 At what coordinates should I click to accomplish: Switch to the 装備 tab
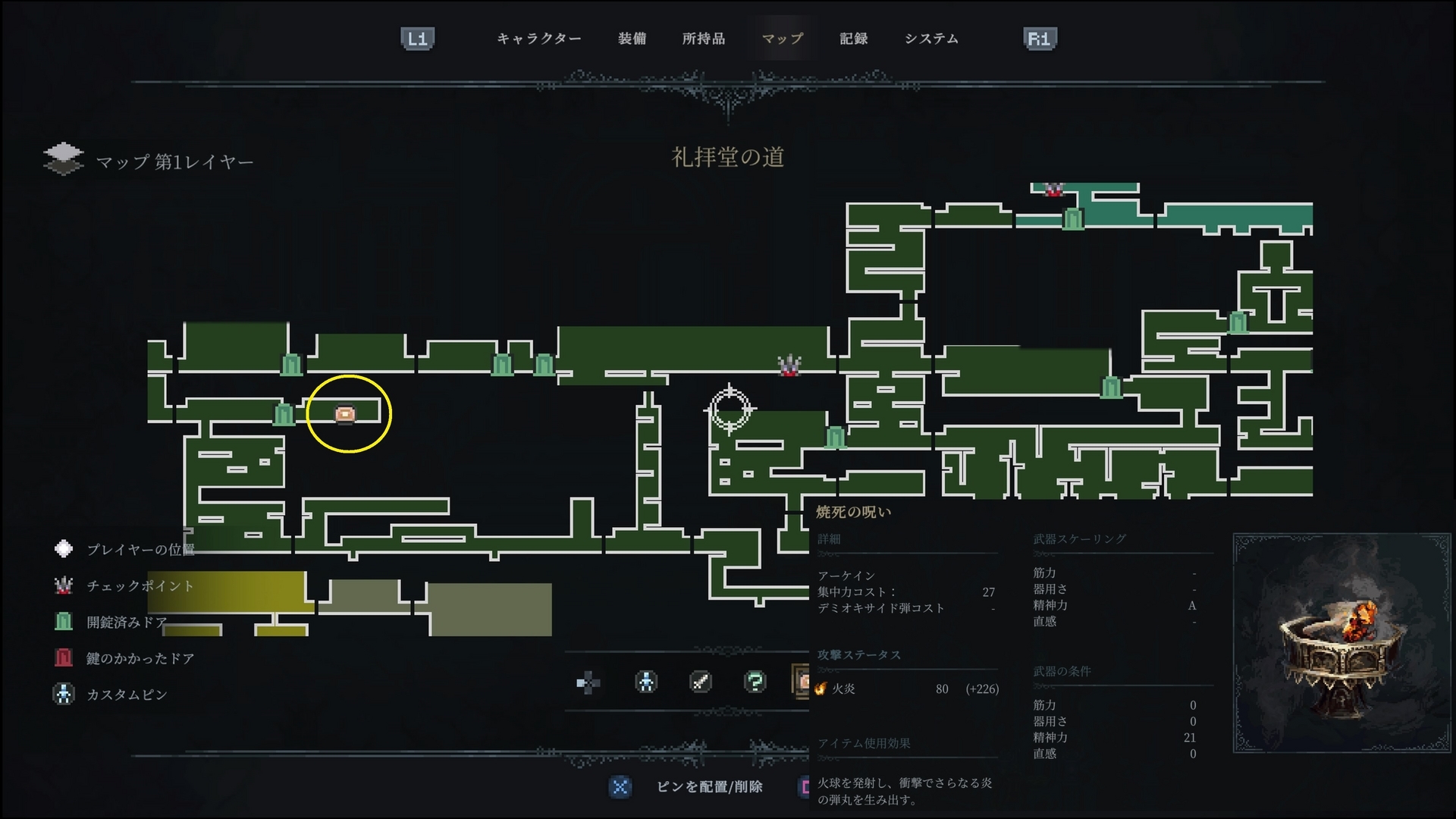coord(632,39)
